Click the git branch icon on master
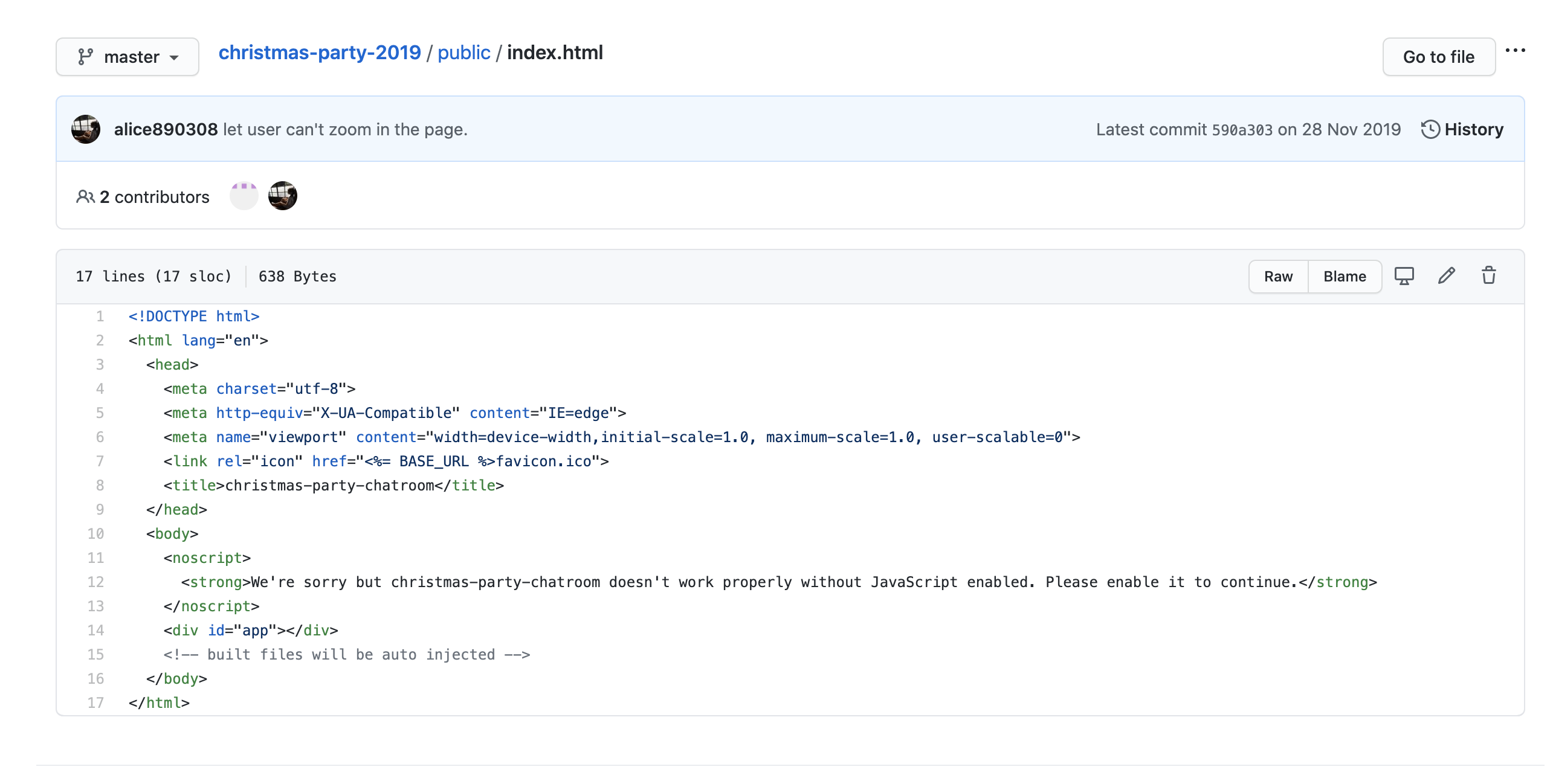The width and height of the screenshot is (1553, 784). tap(85, 57)
